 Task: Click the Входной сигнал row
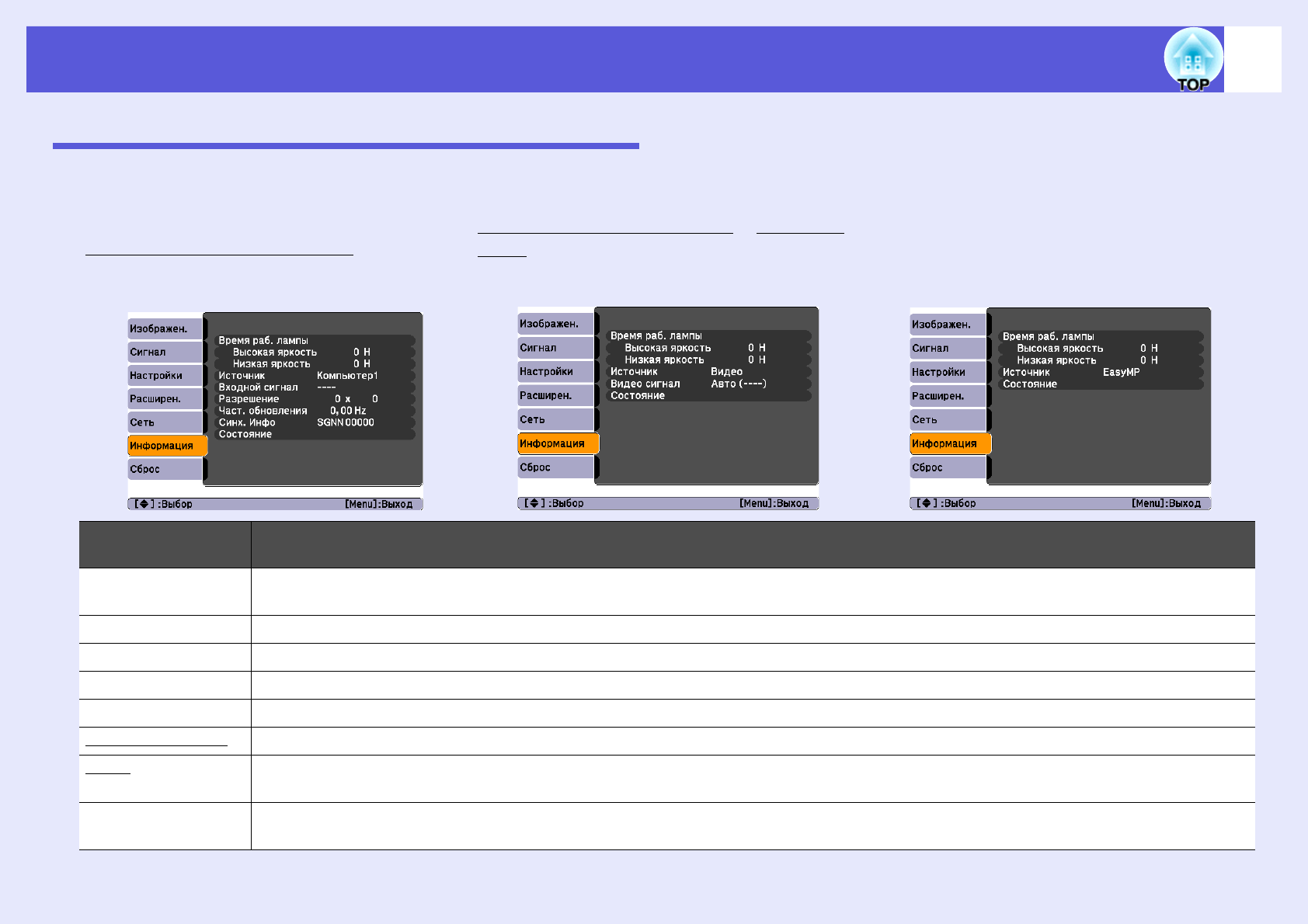coord(314,387)
